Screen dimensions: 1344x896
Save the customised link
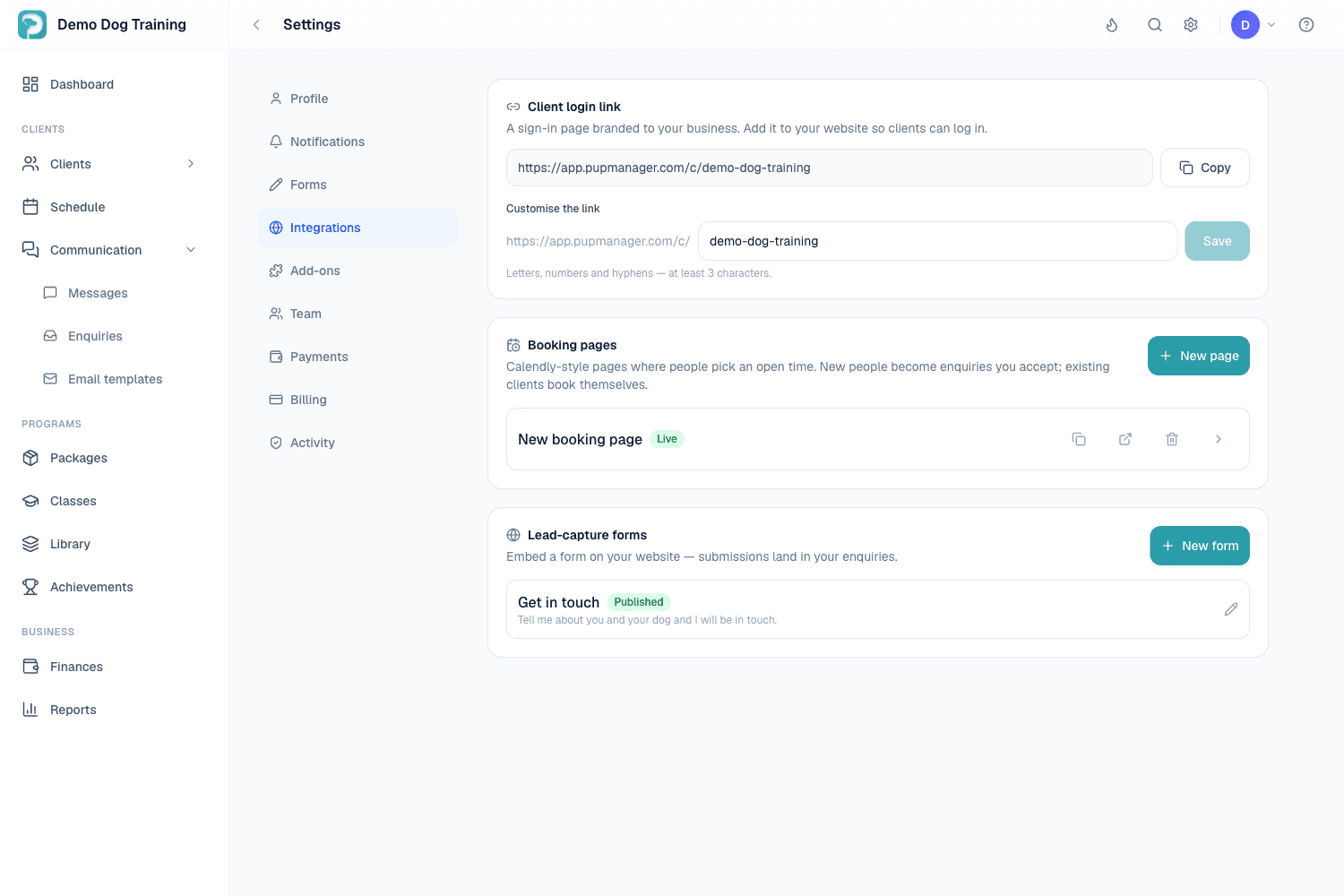1217,241
